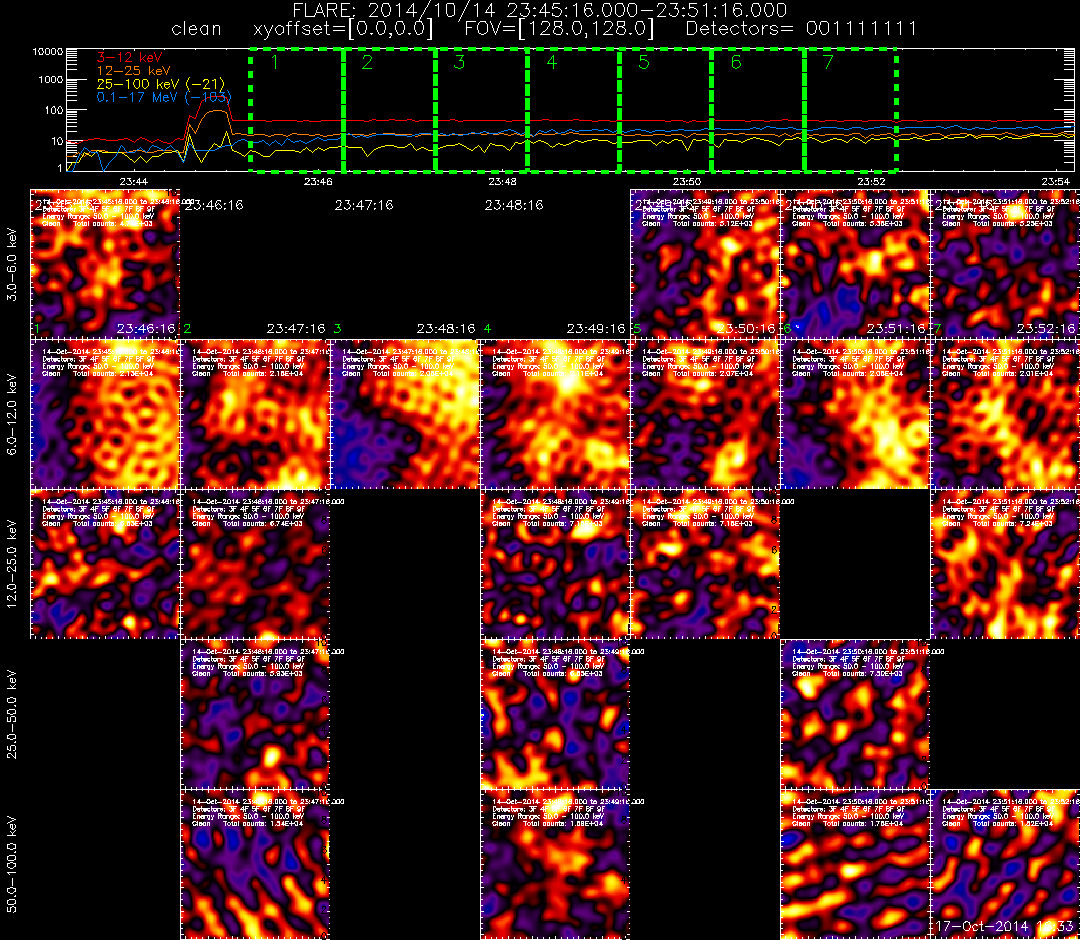The height and width of the screenshot is (940, 1080).
Task: Open the 3.0-6.0 keV image for interval 5
Action: [x=705, y=264]
